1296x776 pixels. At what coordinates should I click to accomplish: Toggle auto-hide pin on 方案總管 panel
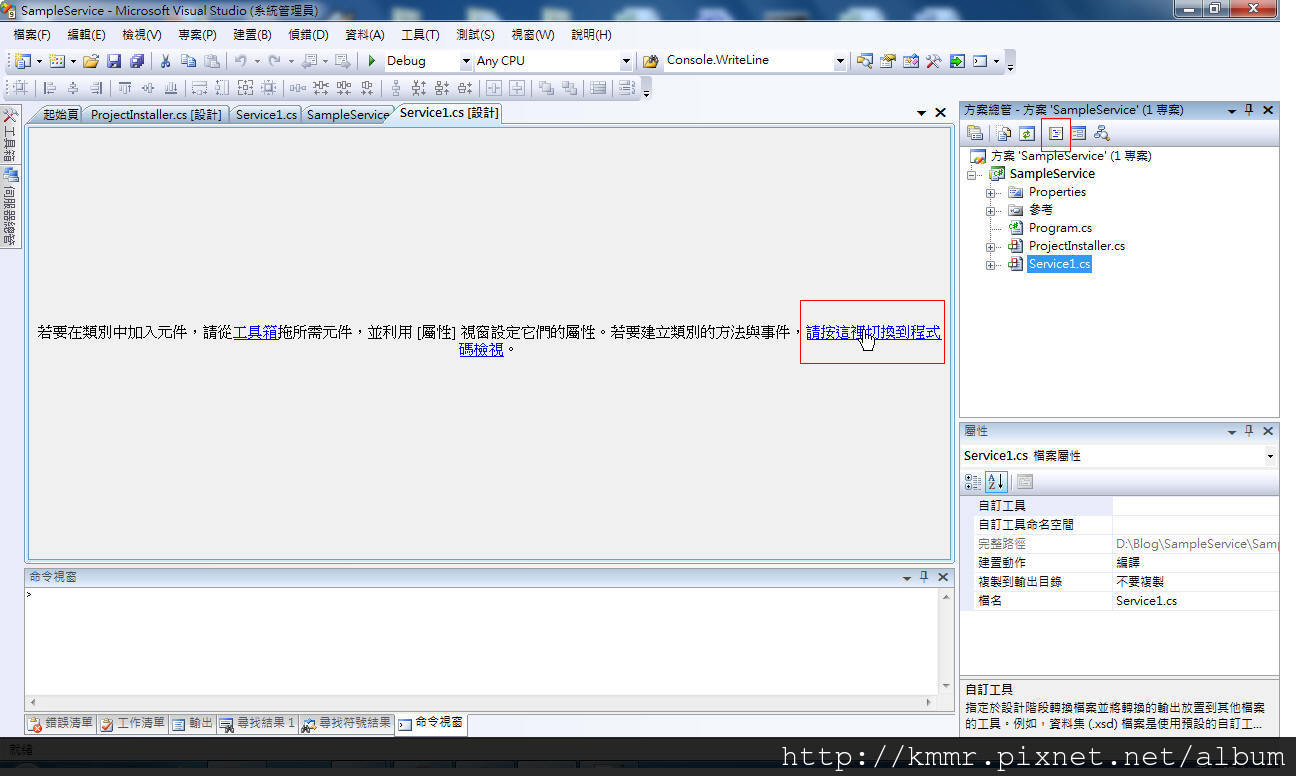pos(1249,110)
